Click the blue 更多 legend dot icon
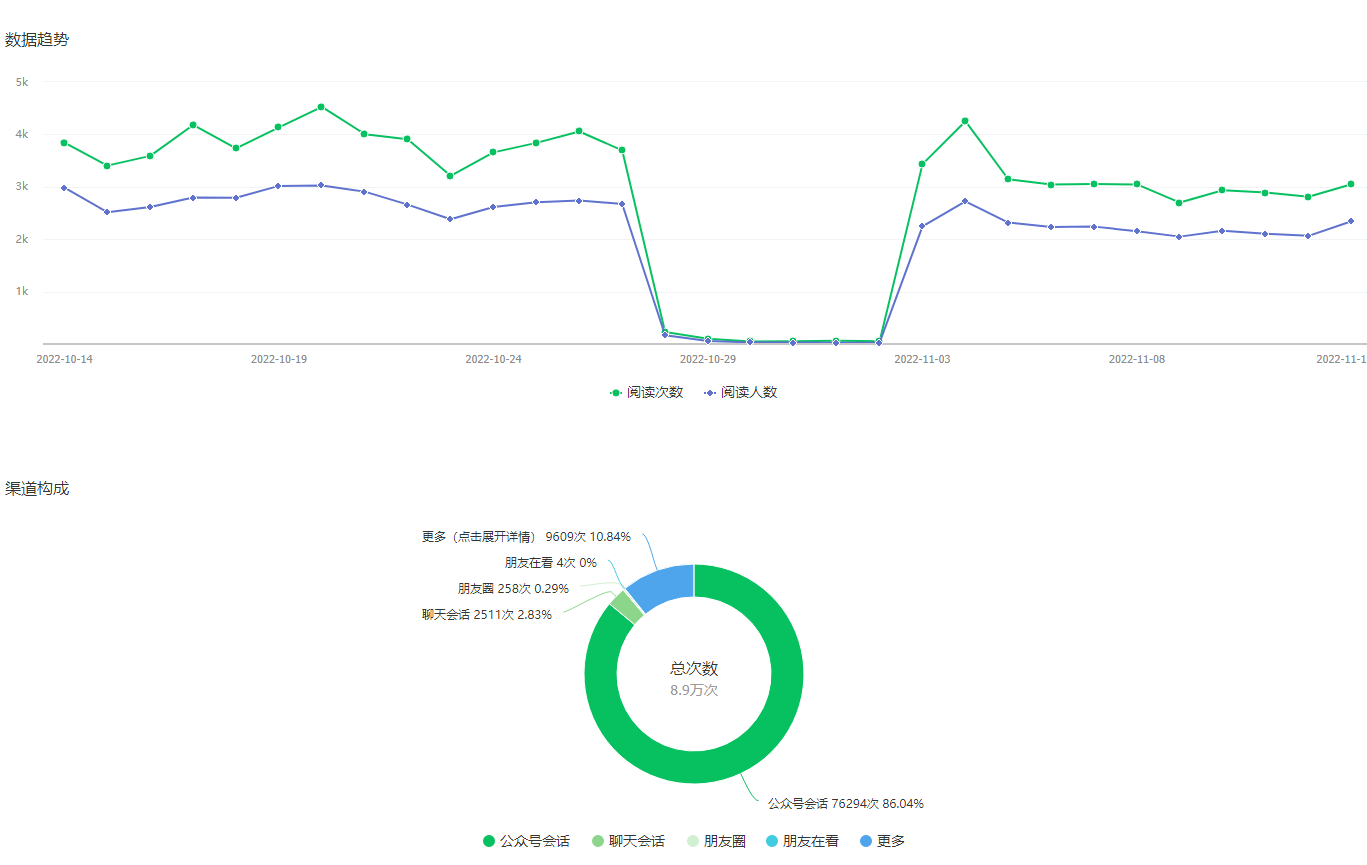This screenshot has width=1367, height=865. click(866, 841)
